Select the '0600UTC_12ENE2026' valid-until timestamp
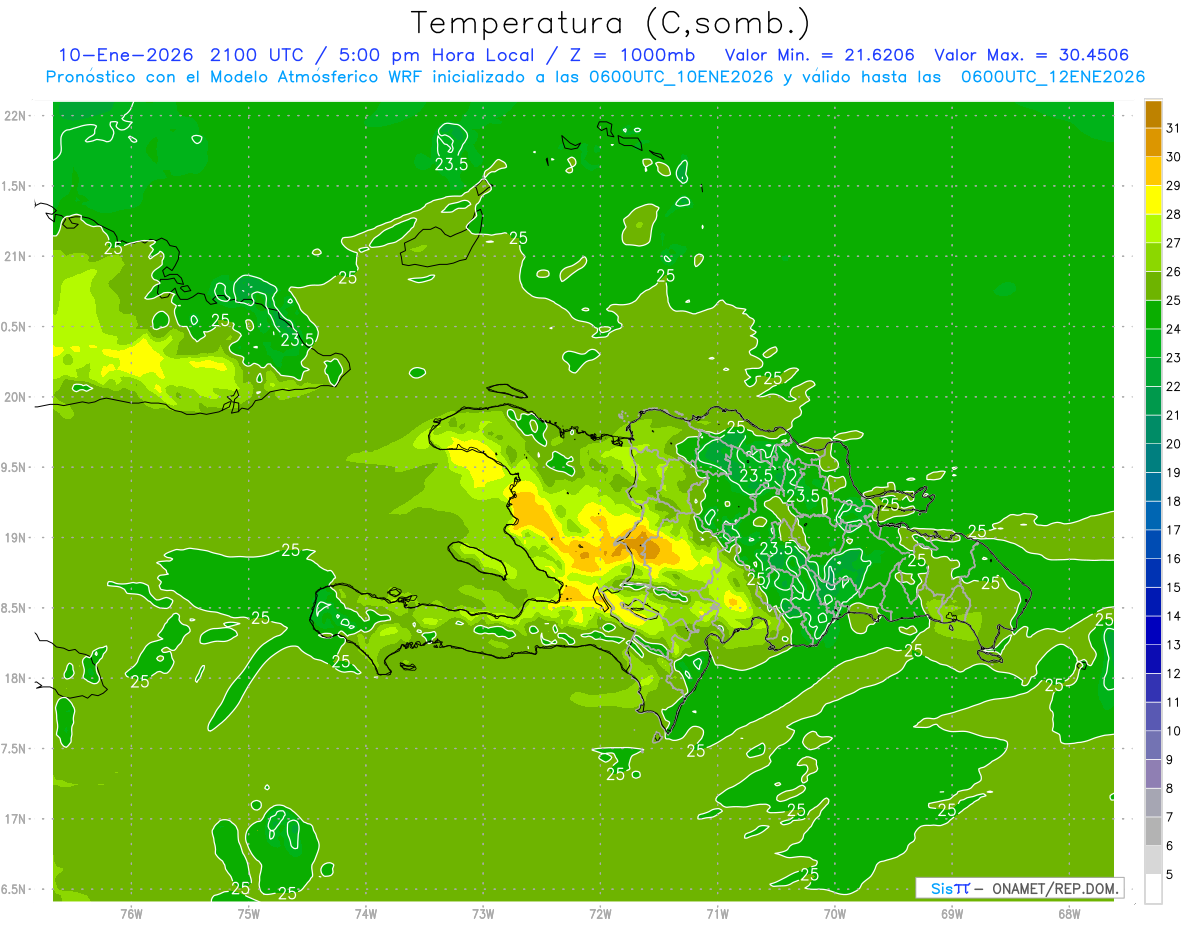The image size is (1200, 927). tap(1053, 77)
